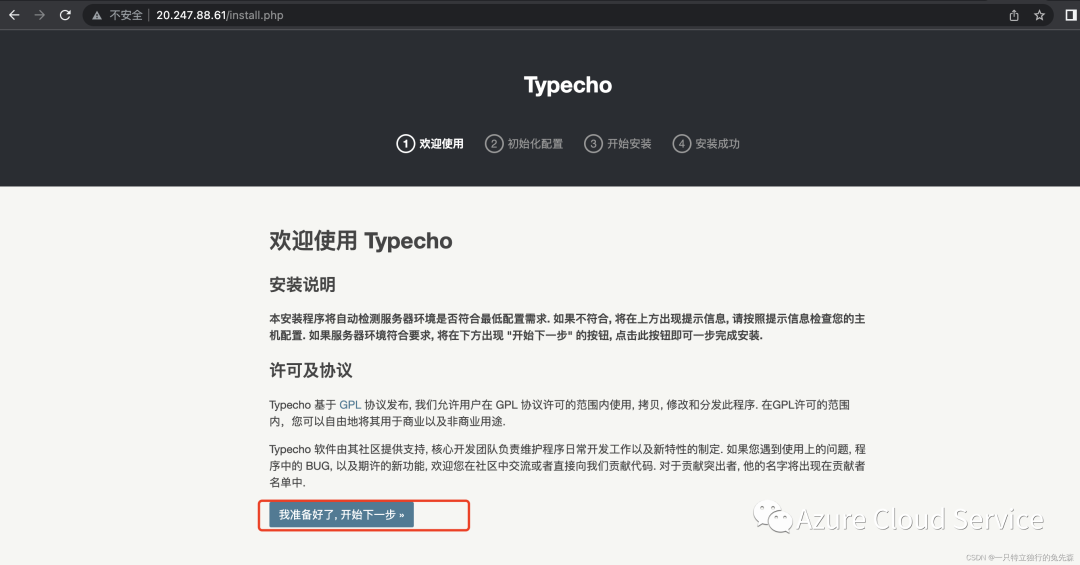Click the 许可及协议 heading
Image resolution: width=1080 pixels, height=565 pixels.
click(311, 371)
